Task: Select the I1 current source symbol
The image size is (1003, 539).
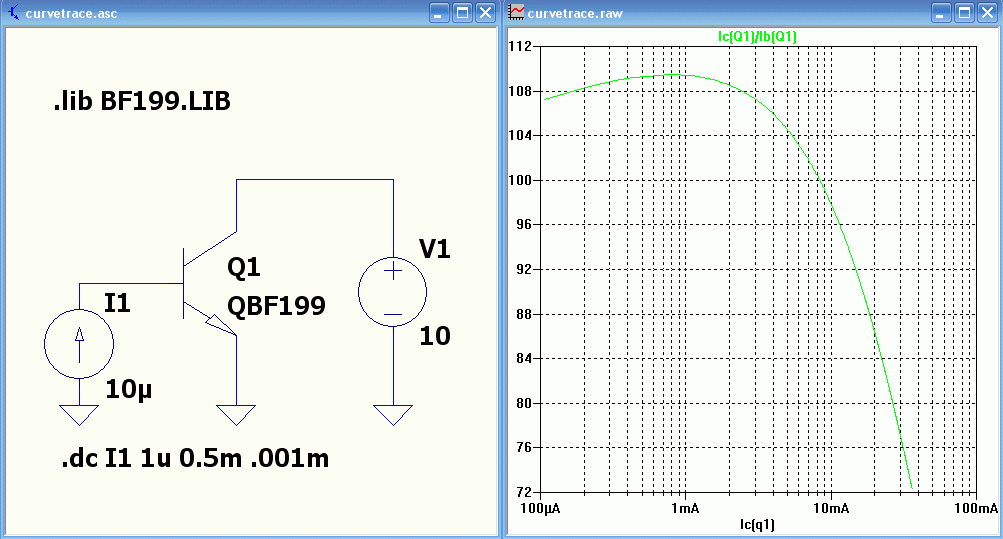Action: 79,344
